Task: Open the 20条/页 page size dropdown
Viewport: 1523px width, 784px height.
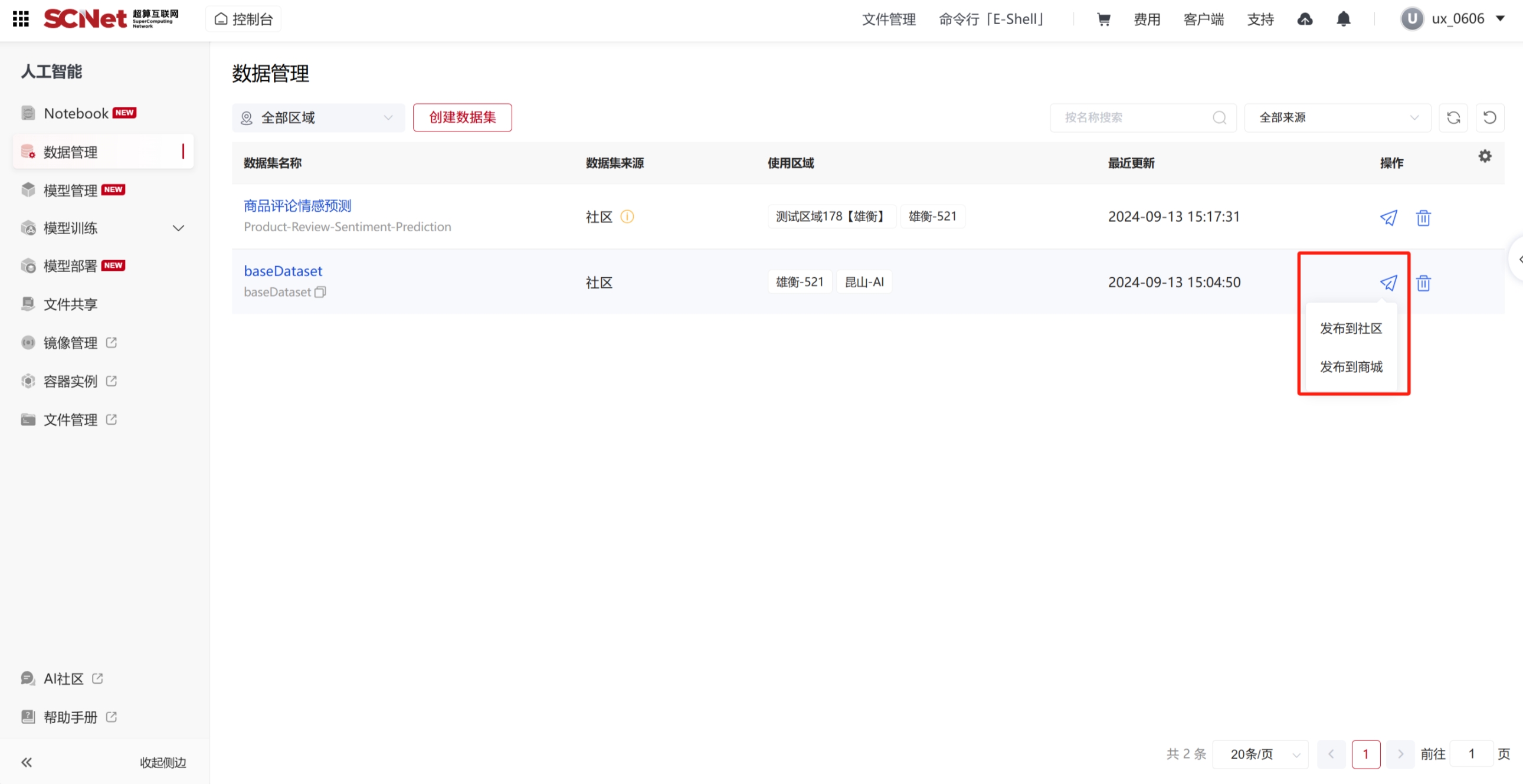Action: click(x=1260, y=754)
